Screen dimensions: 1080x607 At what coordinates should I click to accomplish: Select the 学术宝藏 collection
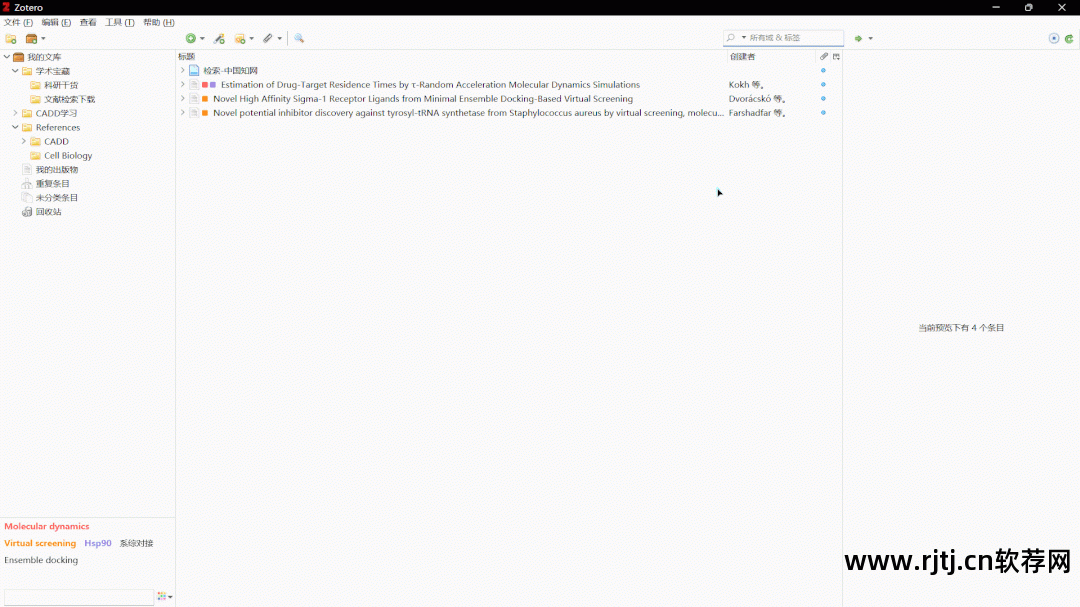[x=52, y=71]
